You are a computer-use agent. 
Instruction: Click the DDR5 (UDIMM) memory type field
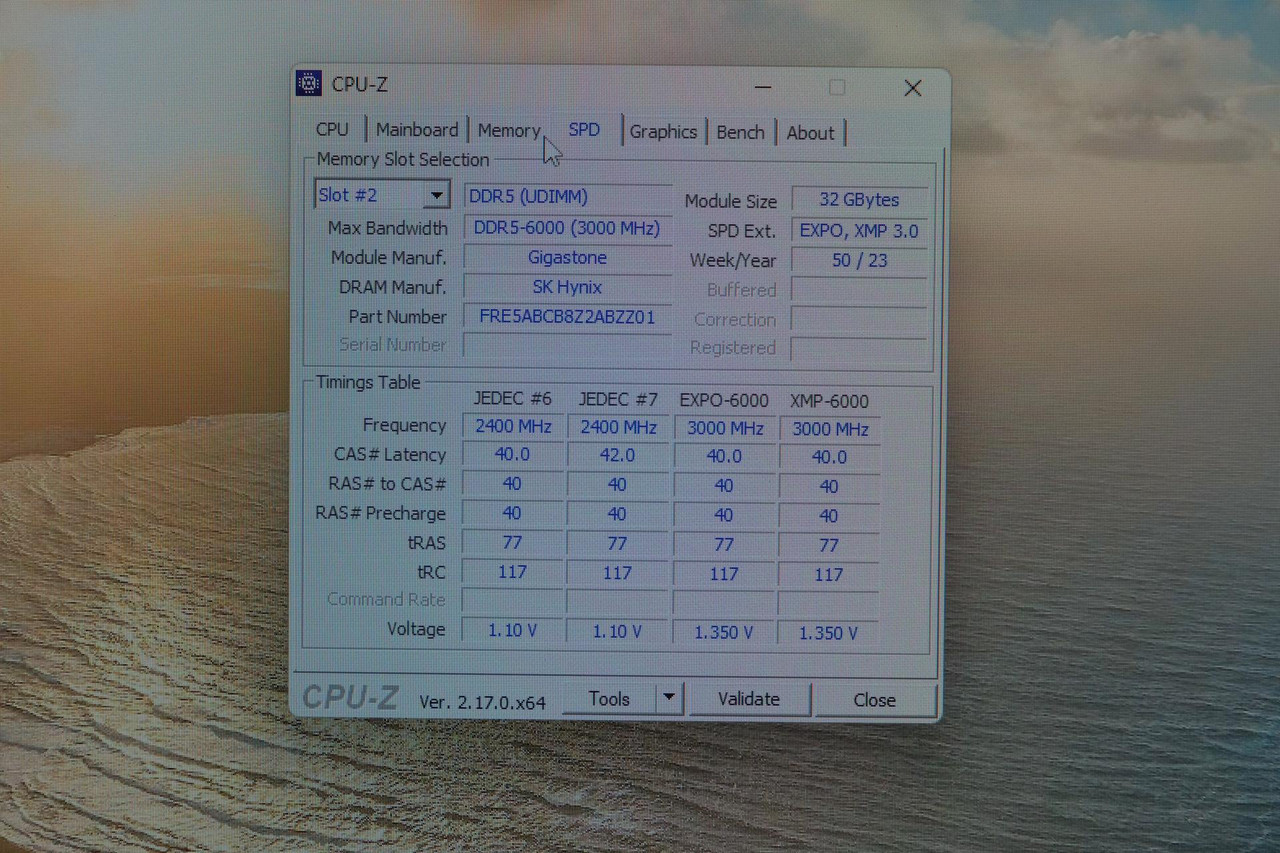click(568, 197)
